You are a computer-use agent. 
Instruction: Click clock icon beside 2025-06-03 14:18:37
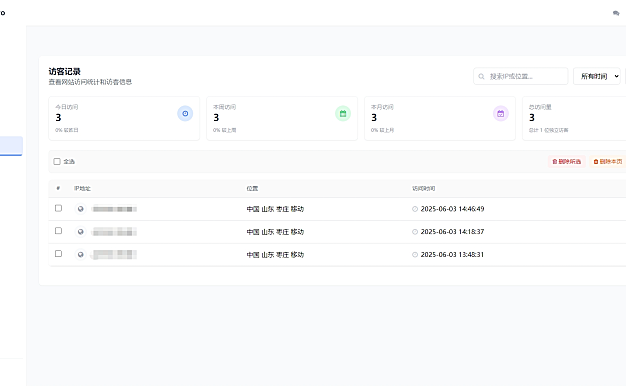[x=415, y=232]
